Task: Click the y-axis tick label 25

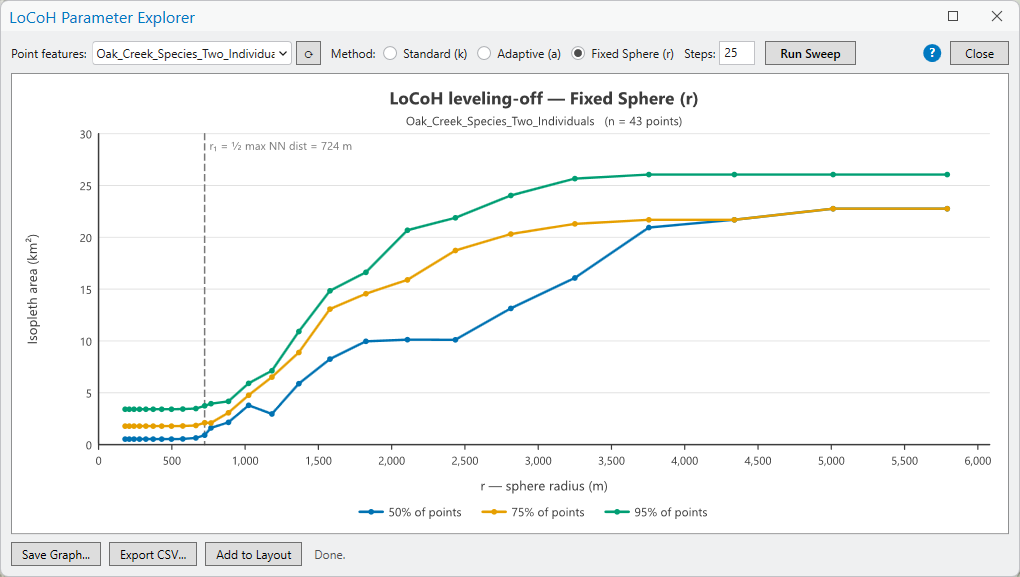Action: click(x=85, y=186)
